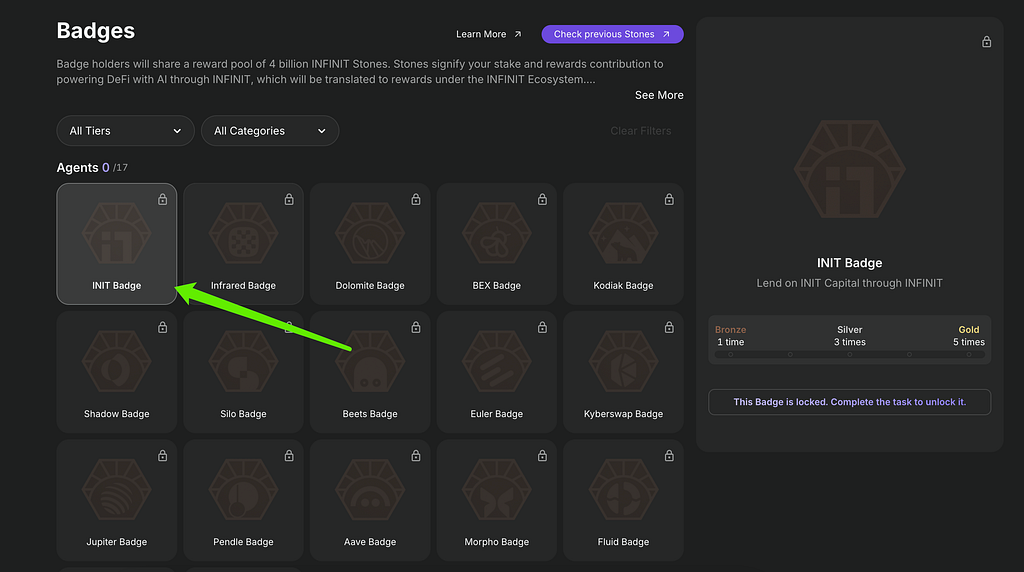The width and height of the screenshot is (1024, 572).
Task: Click the Bronze to Gold progress bar
Action: pos(850,355)
